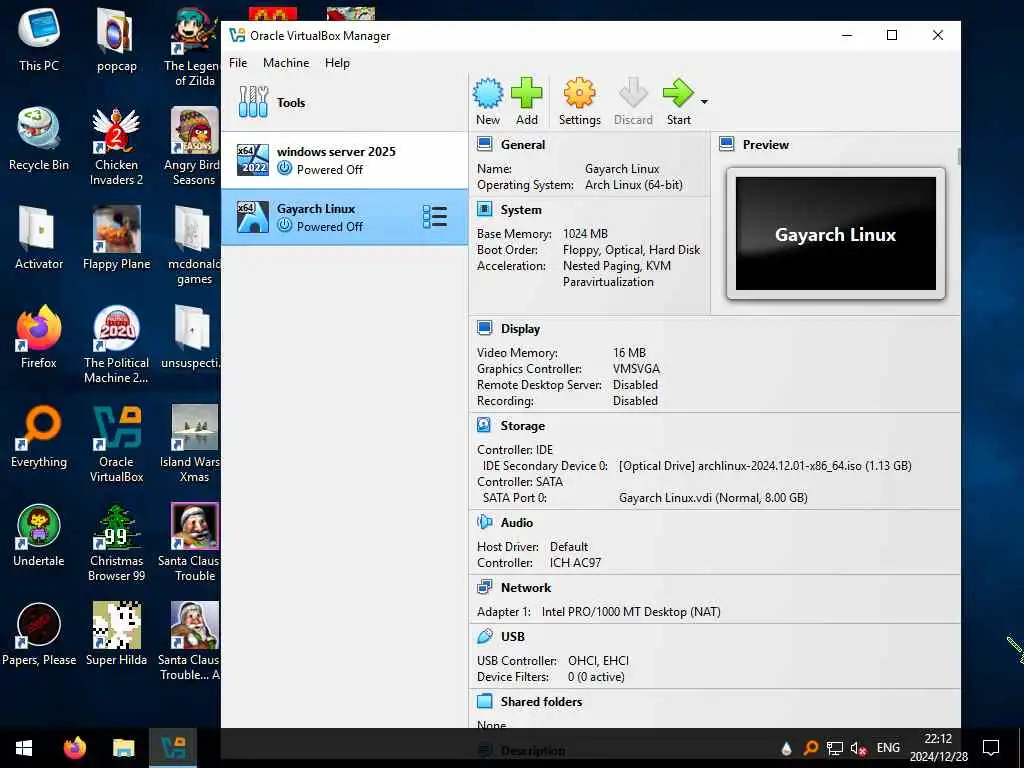
Task: Open the Help menu
Action: click(x=337, y=63)
